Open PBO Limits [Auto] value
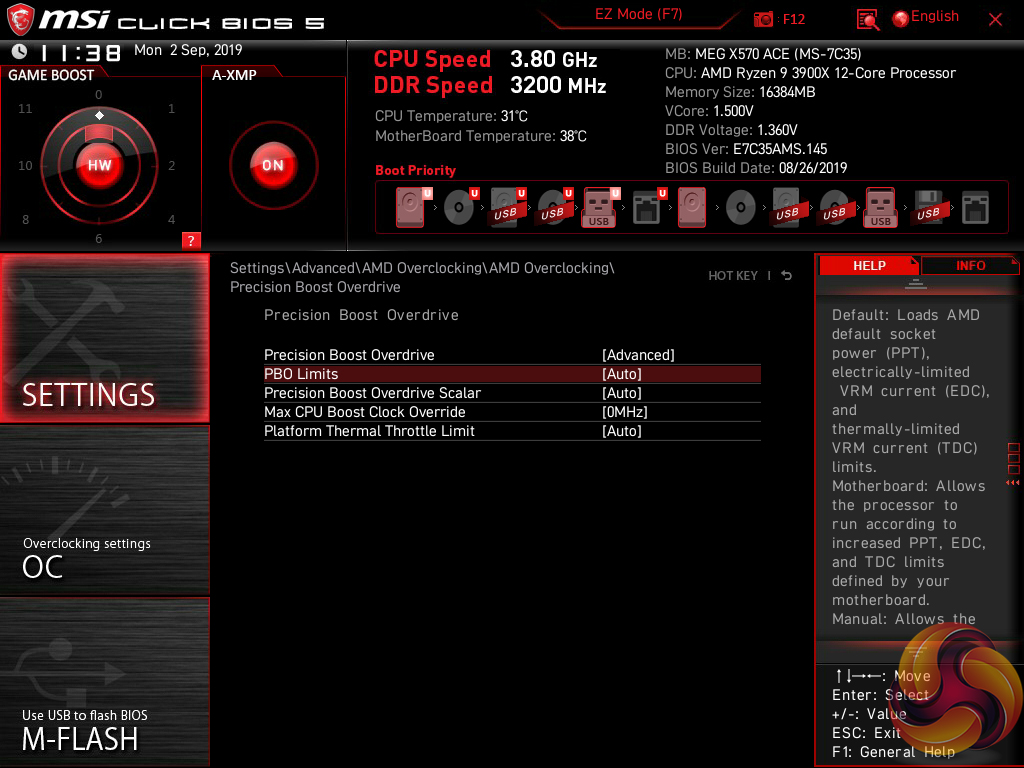Image resolution: width=1024 pixels, height=768 pixels. 622,374
